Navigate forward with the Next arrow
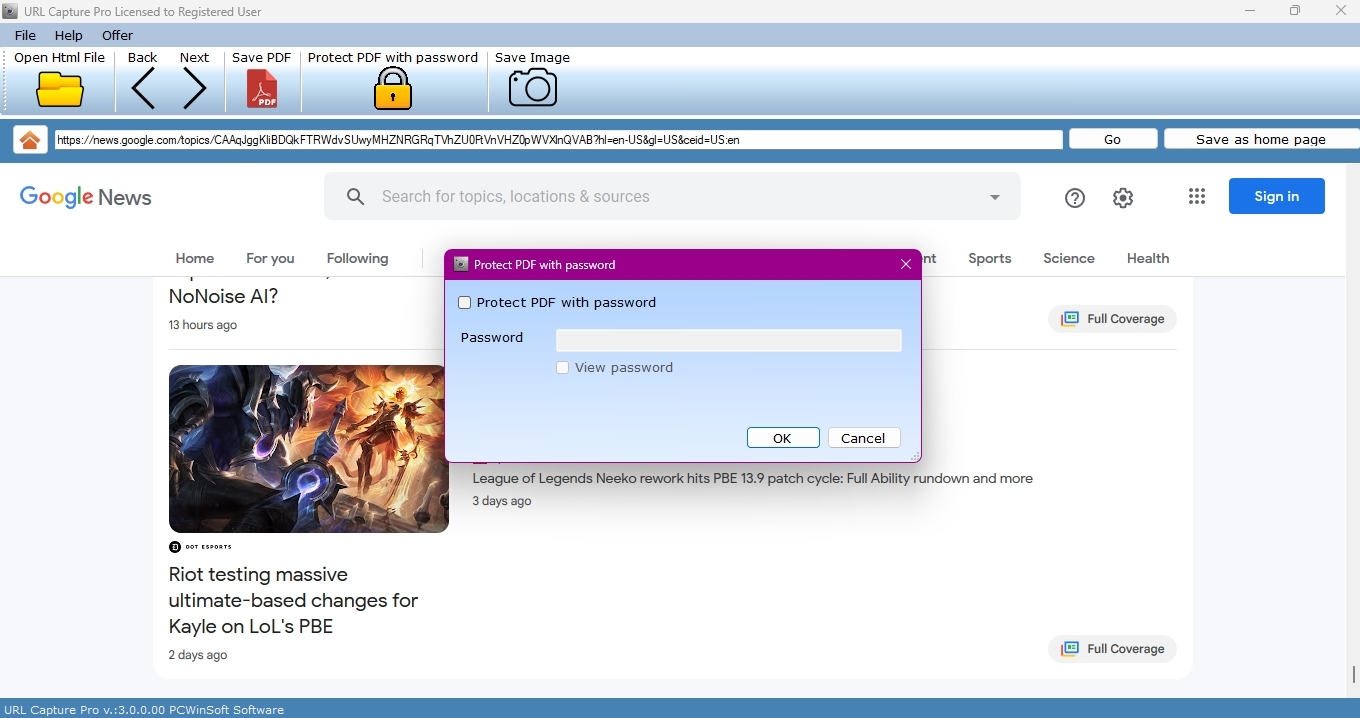Image resolution: width=1360 pixels, height=718 pixels. coord(194,90)
